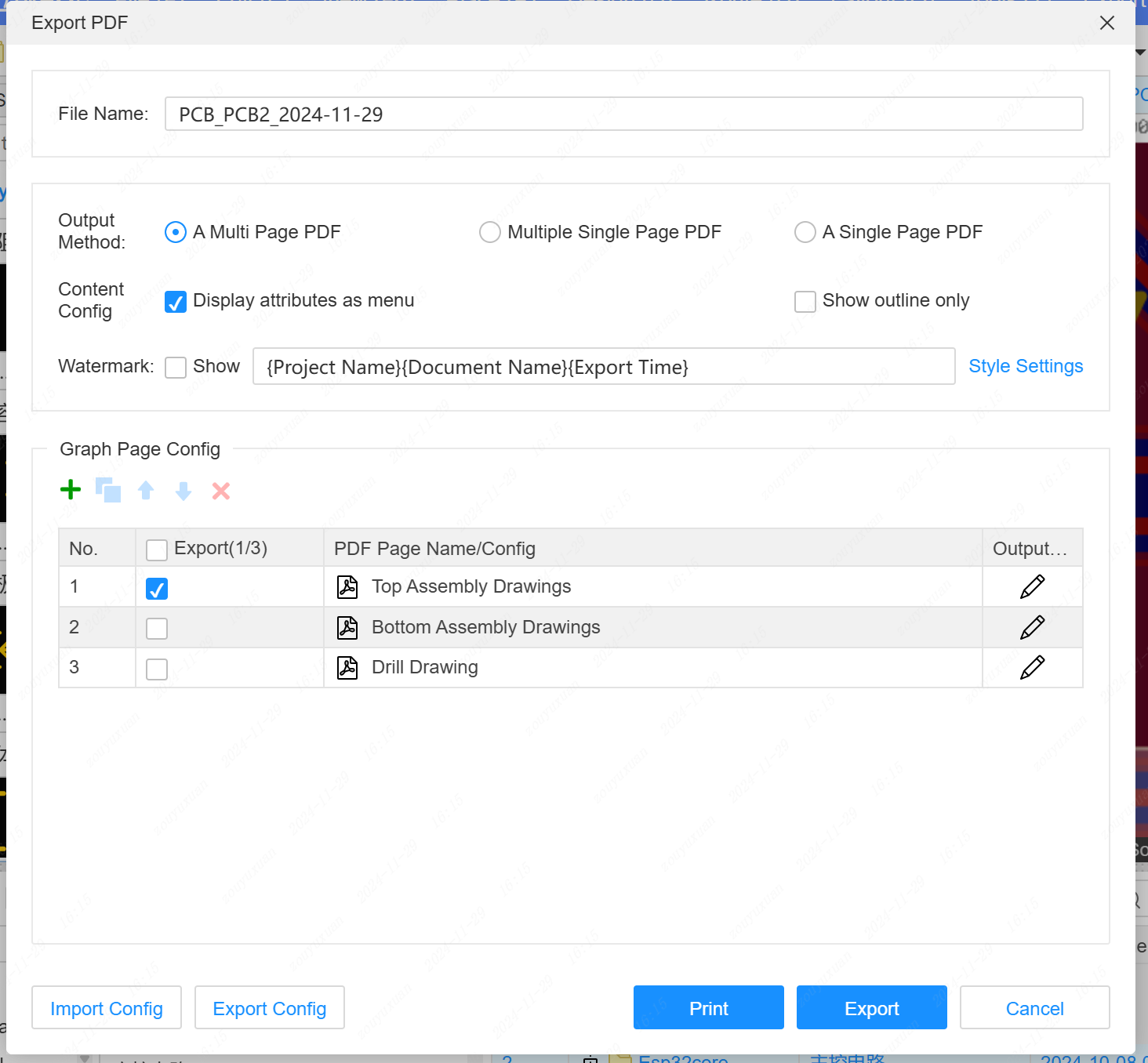Select Multiple Single Page PDF option
Viewport: 1148px width, 1063px height.
[x=490, y=232]
